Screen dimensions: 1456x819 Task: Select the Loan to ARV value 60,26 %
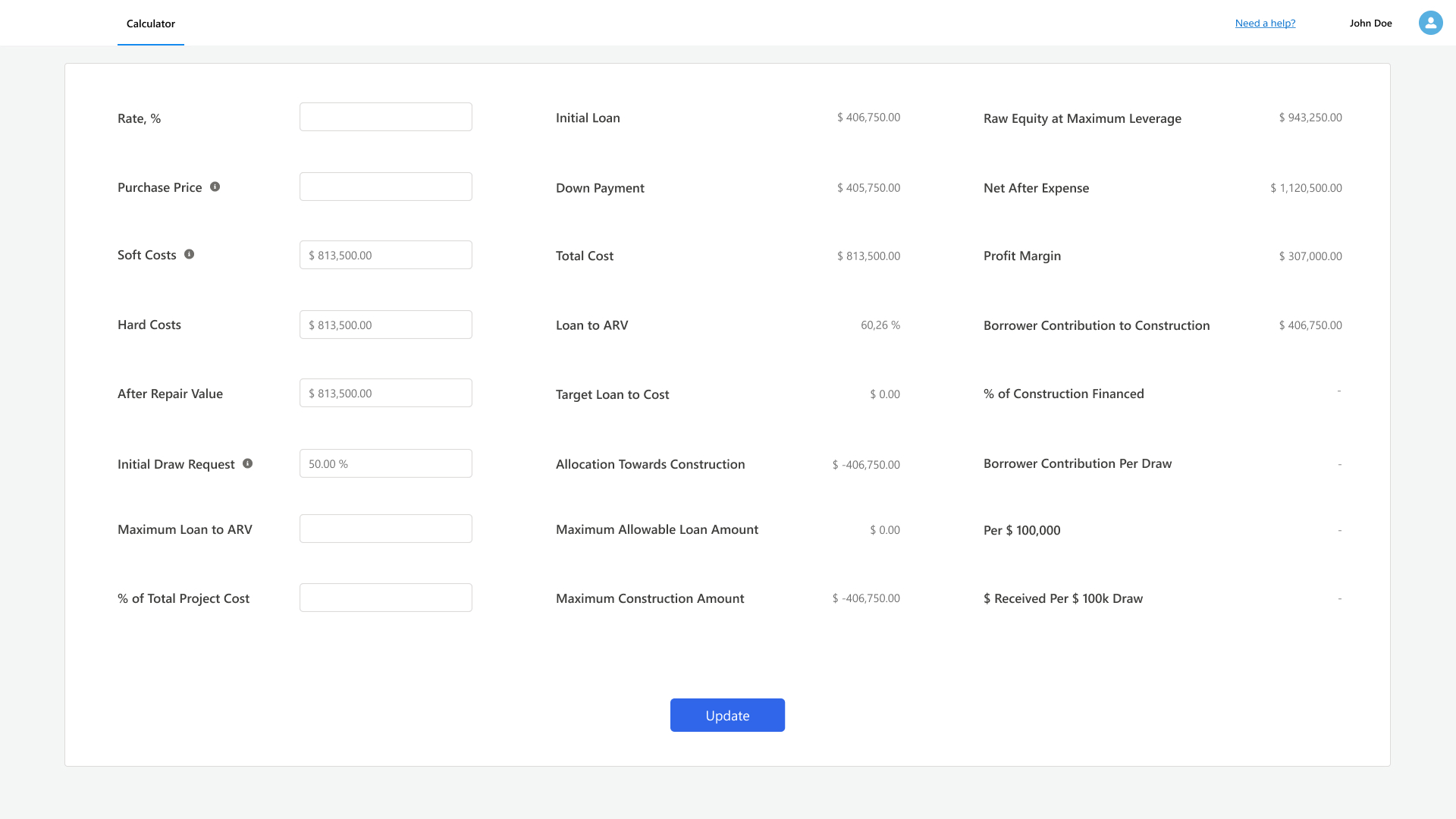point(880,325)
